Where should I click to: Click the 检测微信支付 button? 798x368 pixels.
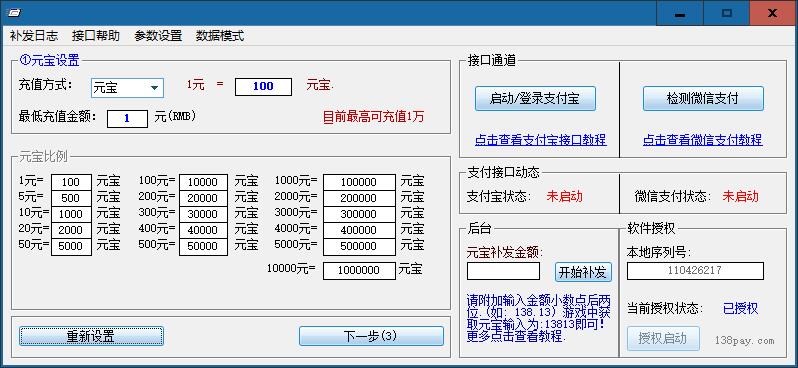[x=703, y=98]
